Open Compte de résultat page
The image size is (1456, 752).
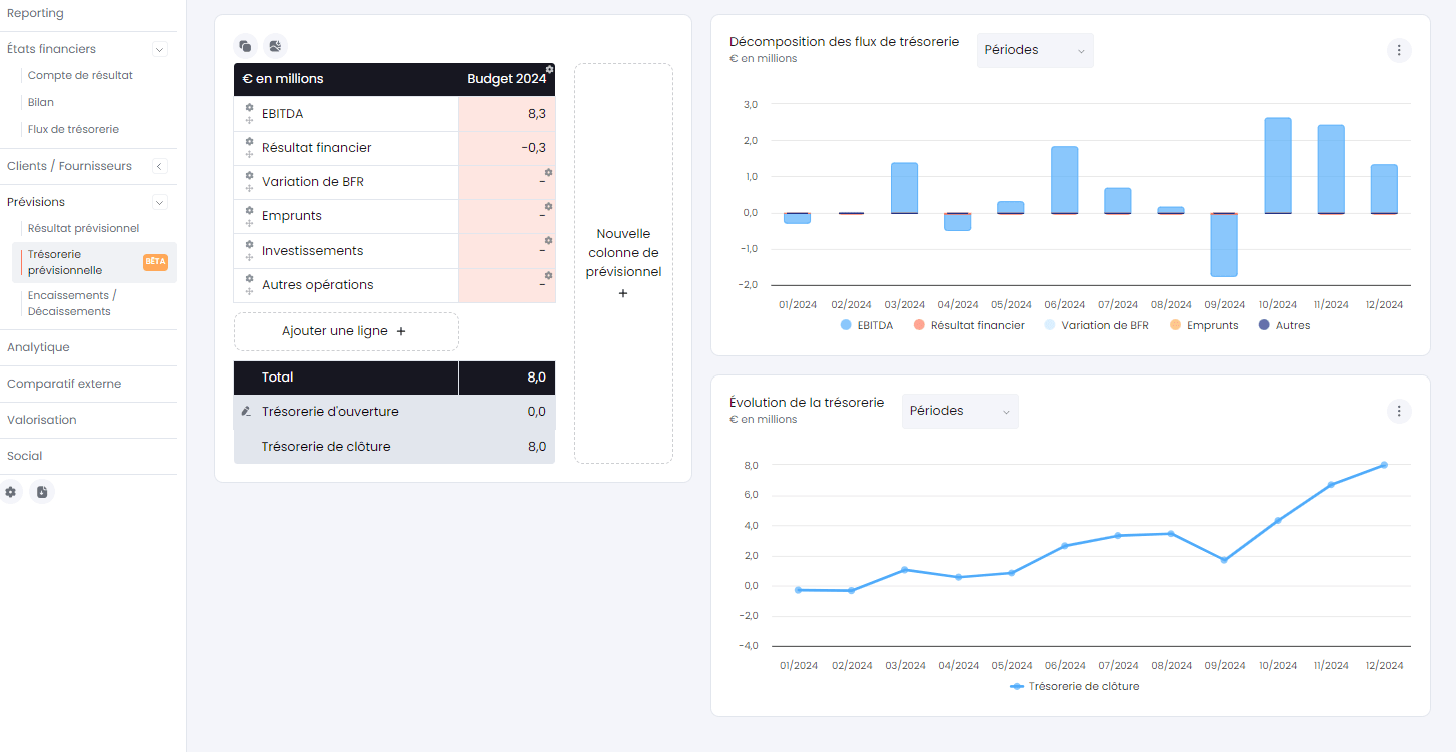tap(80, 75)
